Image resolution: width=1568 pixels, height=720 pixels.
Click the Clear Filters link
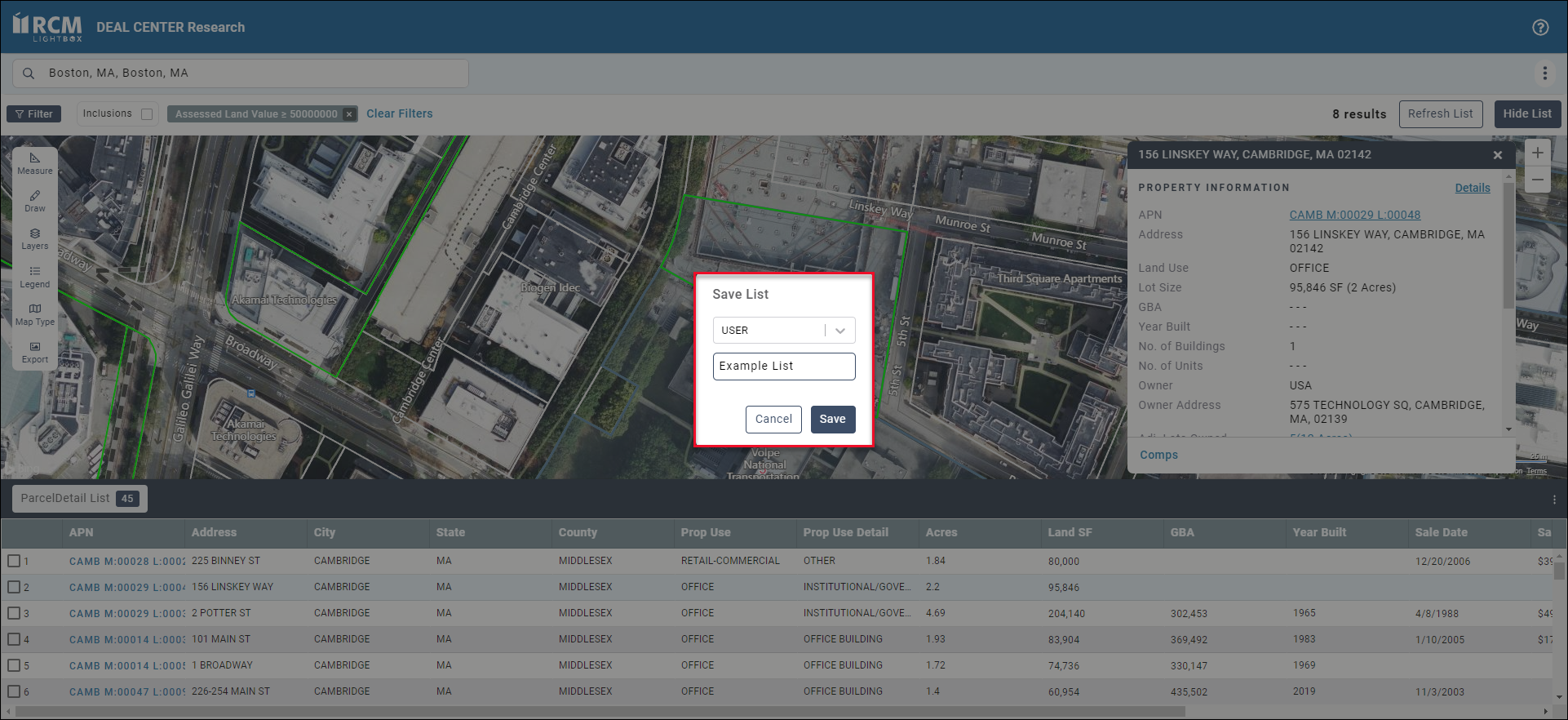click(399, 113)
